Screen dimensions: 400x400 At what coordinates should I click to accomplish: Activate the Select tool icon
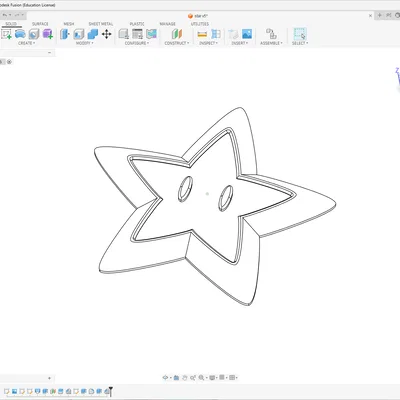(x=300, y=34)
